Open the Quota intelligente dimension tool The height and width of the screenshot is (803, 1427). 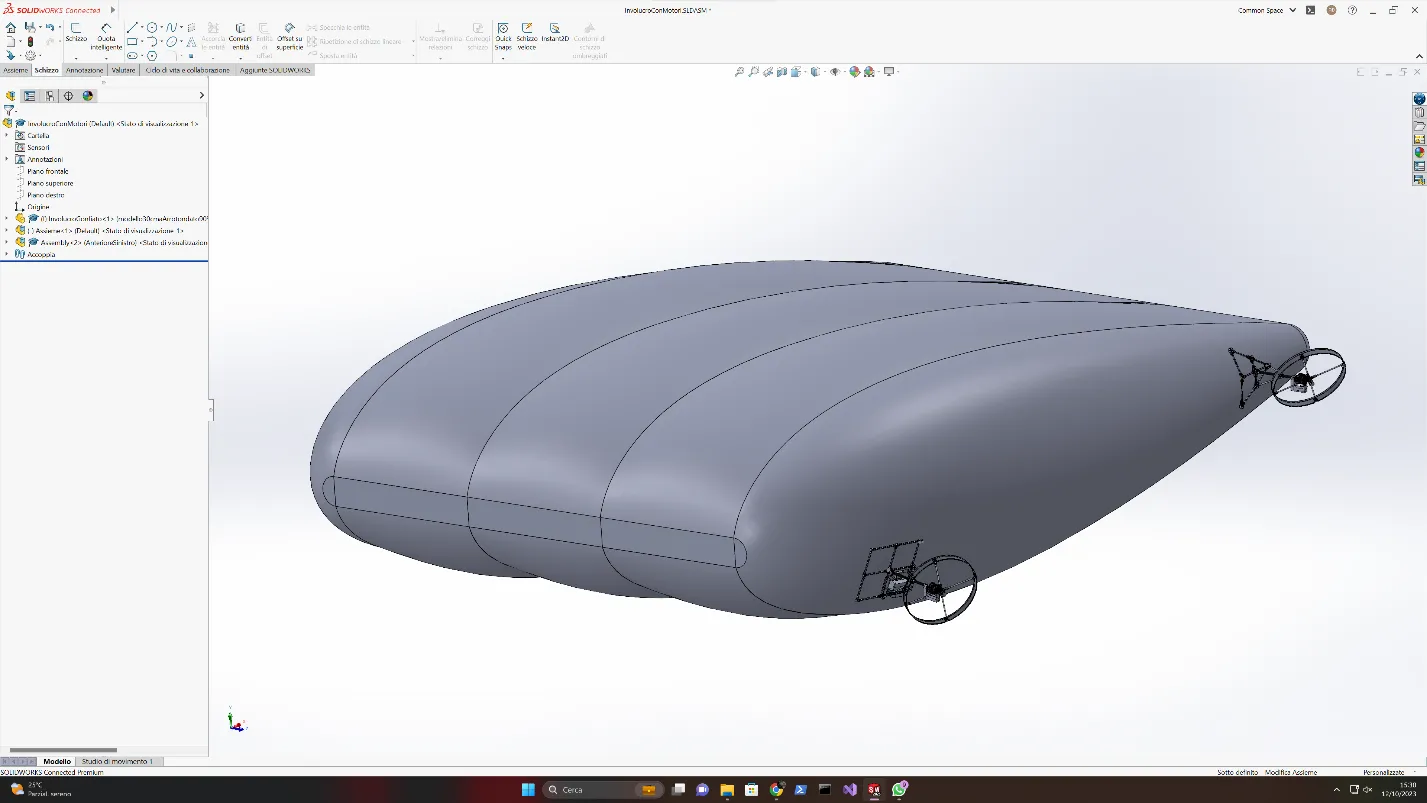point(105,37)
